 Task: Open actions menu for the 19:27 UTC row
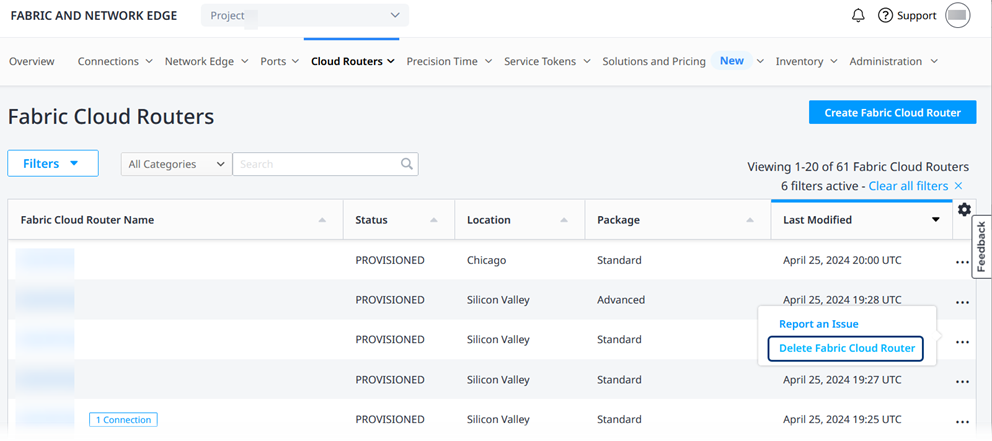tap(962, 382)
